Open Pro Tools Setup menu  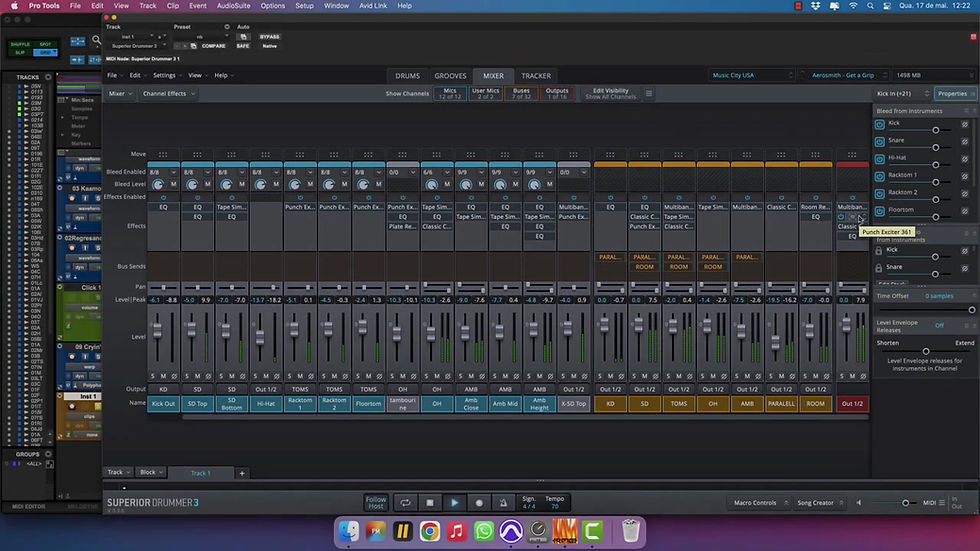click(x=304, y=6)
